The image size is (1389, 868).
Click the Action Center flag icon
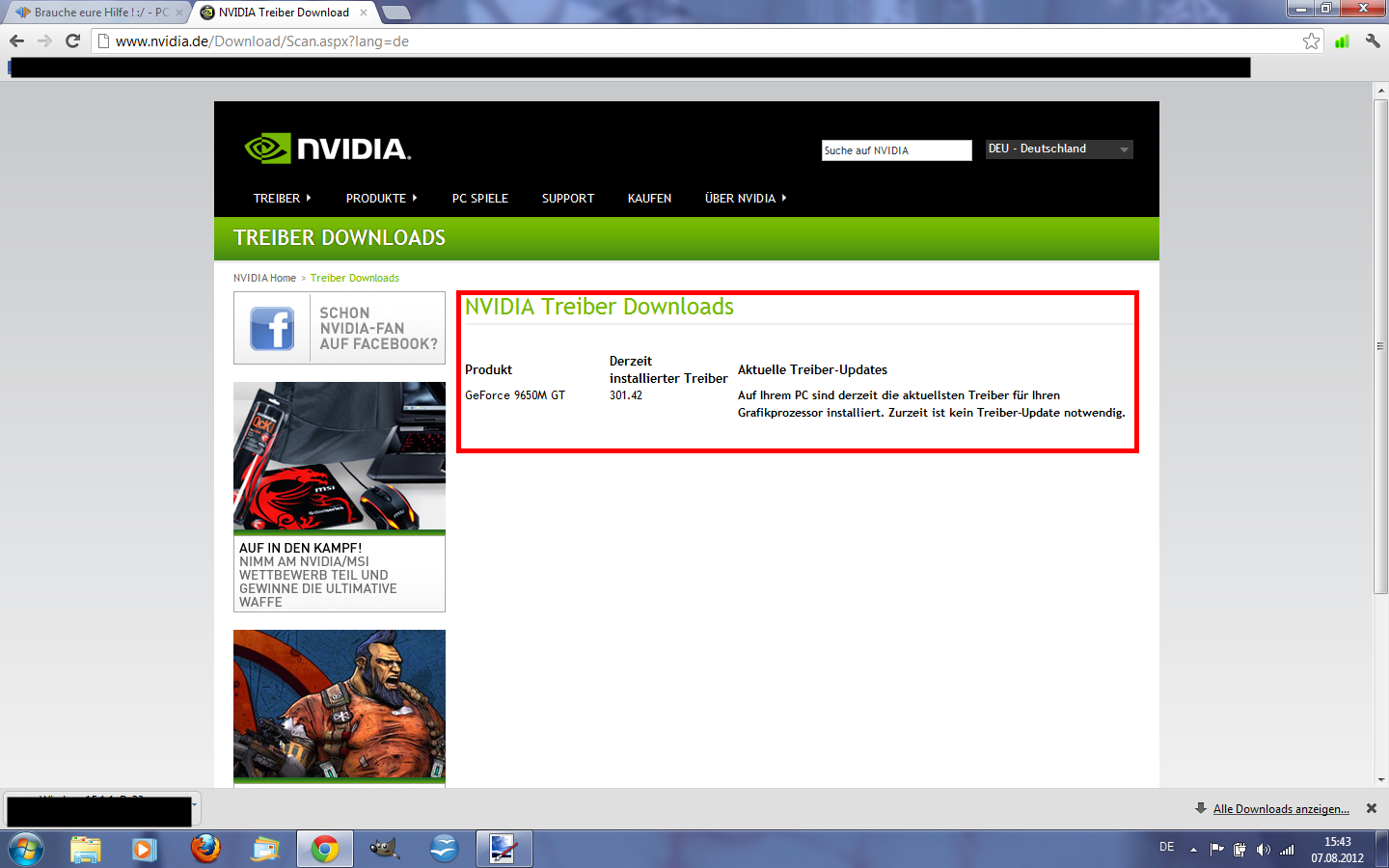1216,850
